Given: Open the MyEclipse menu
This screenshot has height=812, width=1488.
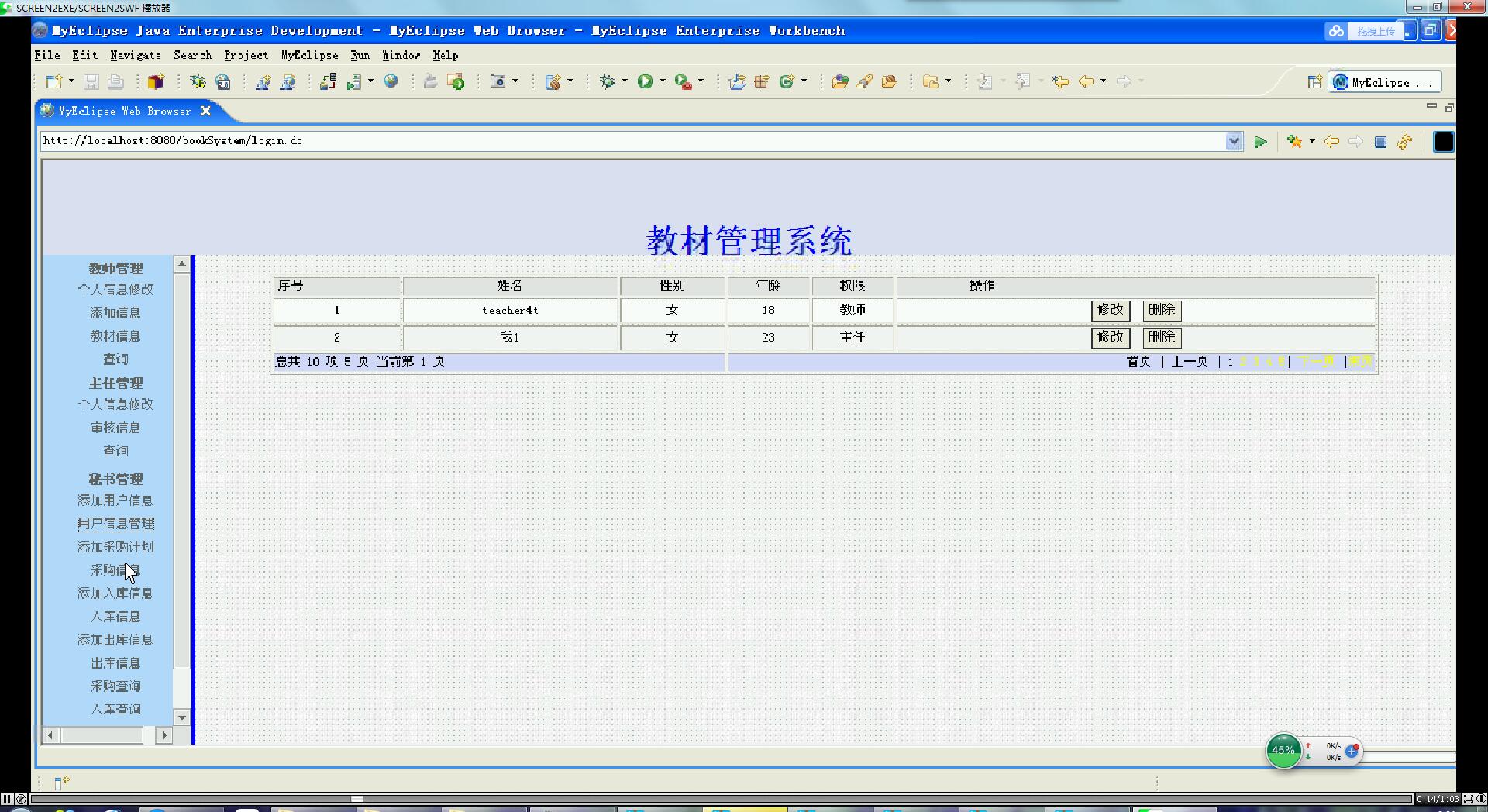Looking at the screenshot, I should pos(310,55).
